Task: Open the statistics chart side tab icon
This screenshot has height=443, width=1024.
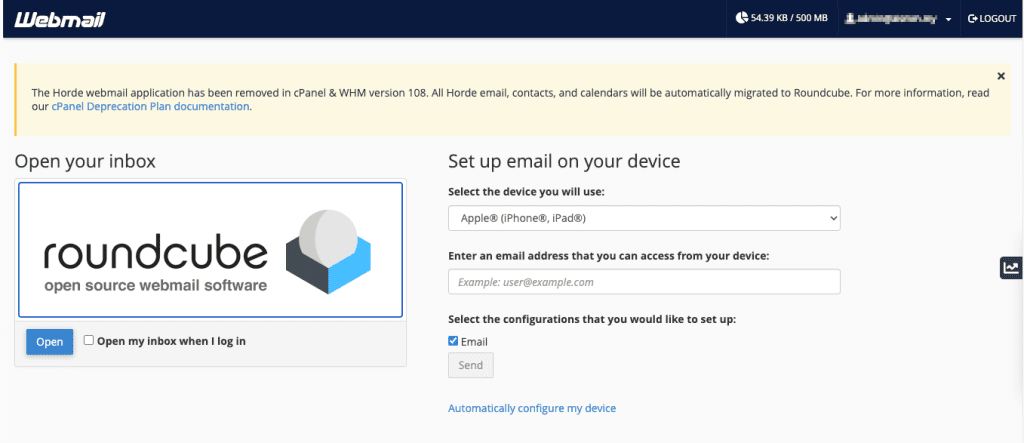Action: [1011, 267]
